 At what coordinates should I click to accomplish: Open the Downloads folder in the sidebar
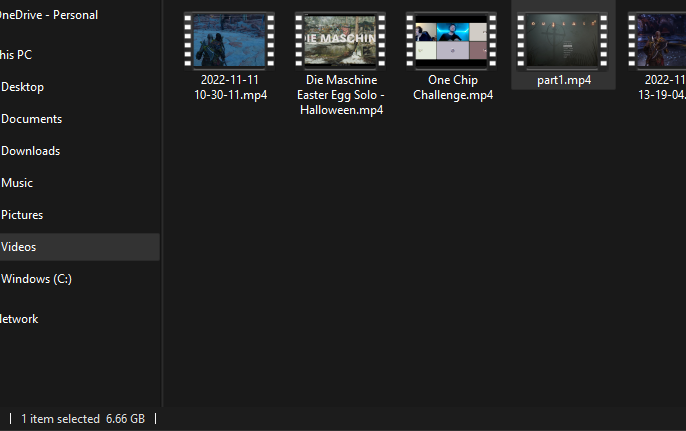coord(30,151)
